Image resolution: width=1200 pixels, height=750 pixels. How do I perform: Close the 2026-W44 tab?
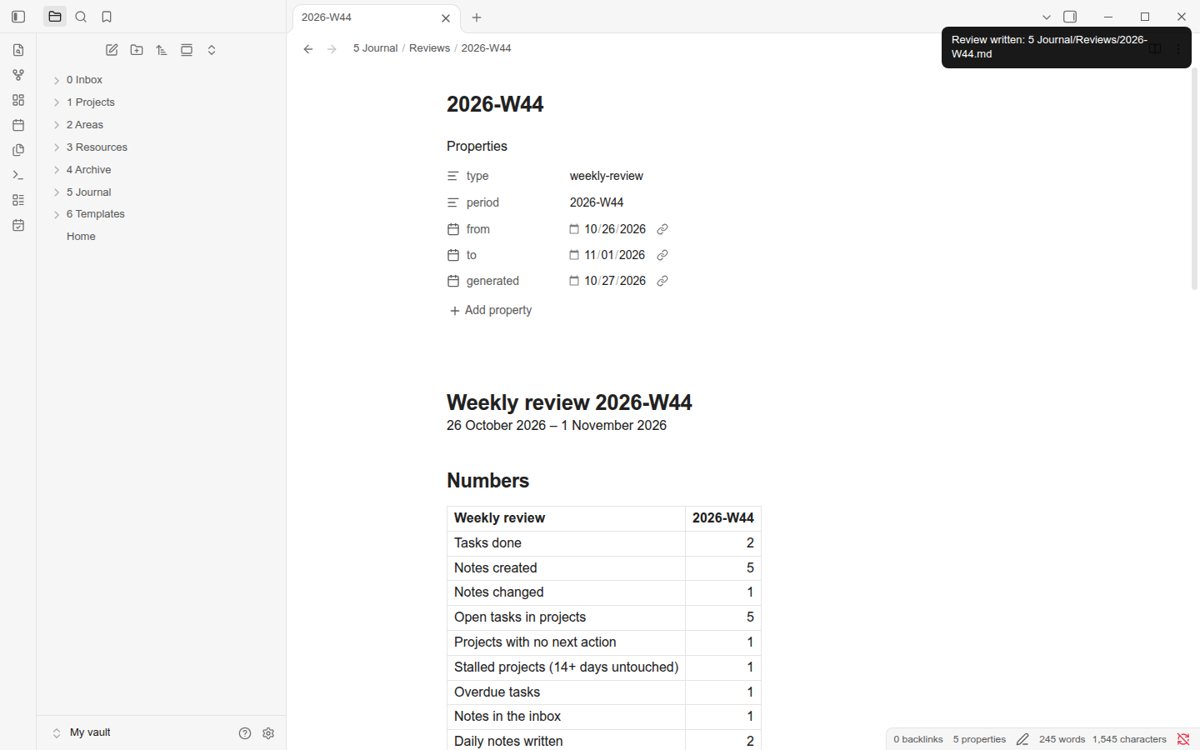(446, 18)
